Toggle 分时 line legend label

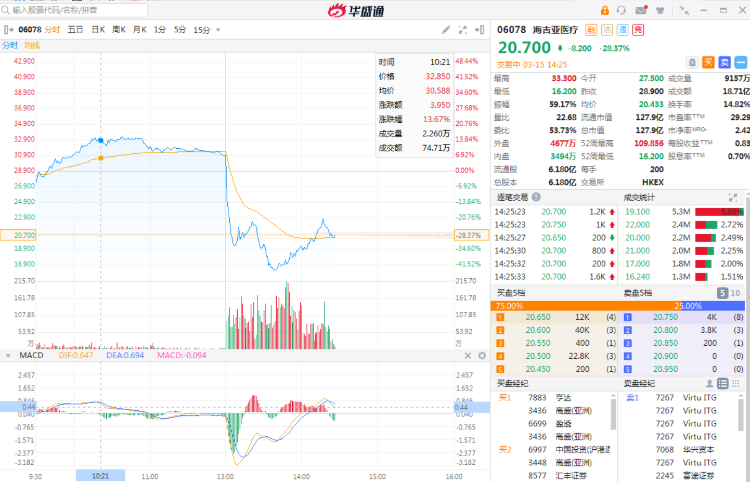(x=10, y=45)
